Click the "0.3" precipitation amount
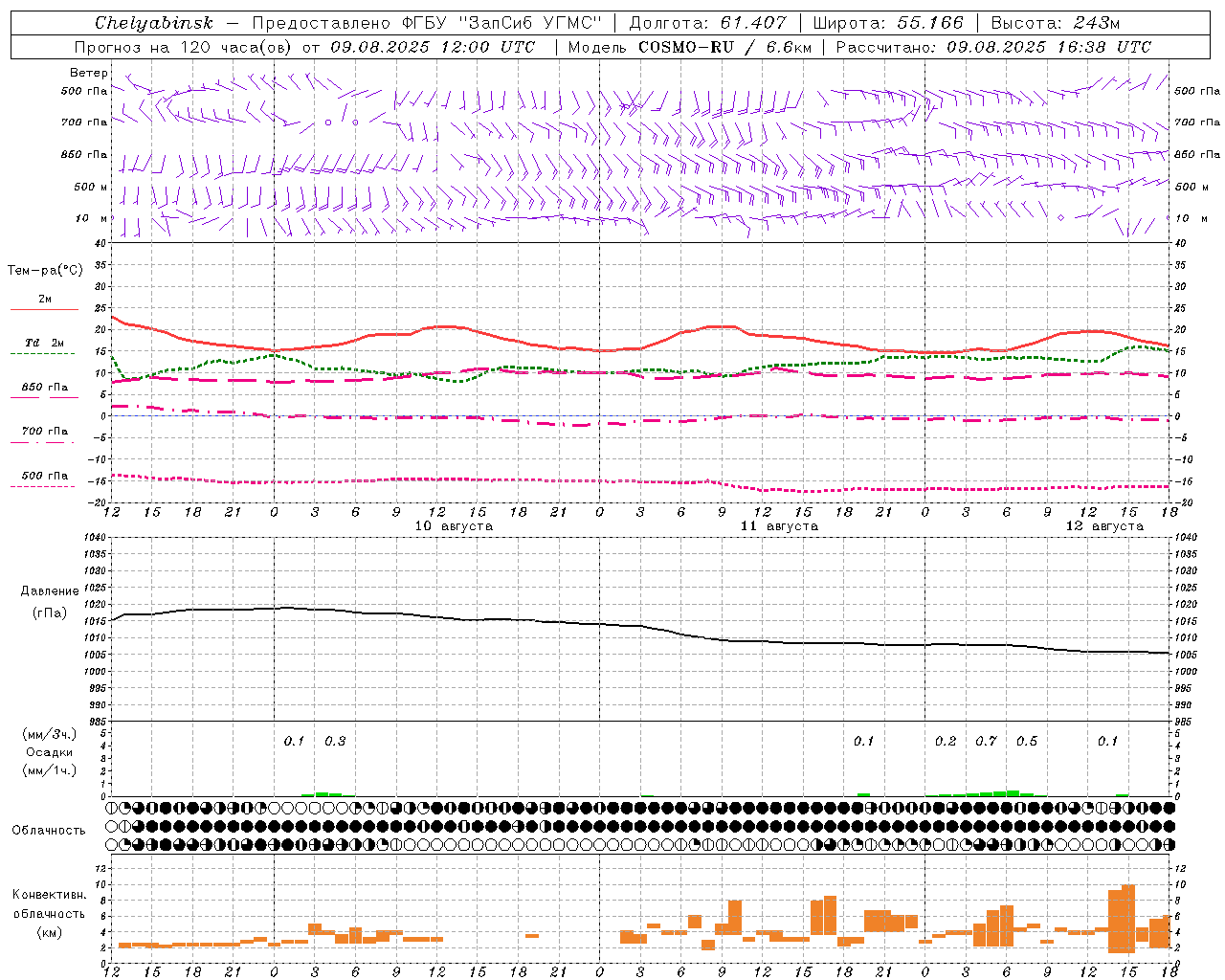Image resolution: width=1225 pixels, height=980 pixels. click(x=335, y=742)
